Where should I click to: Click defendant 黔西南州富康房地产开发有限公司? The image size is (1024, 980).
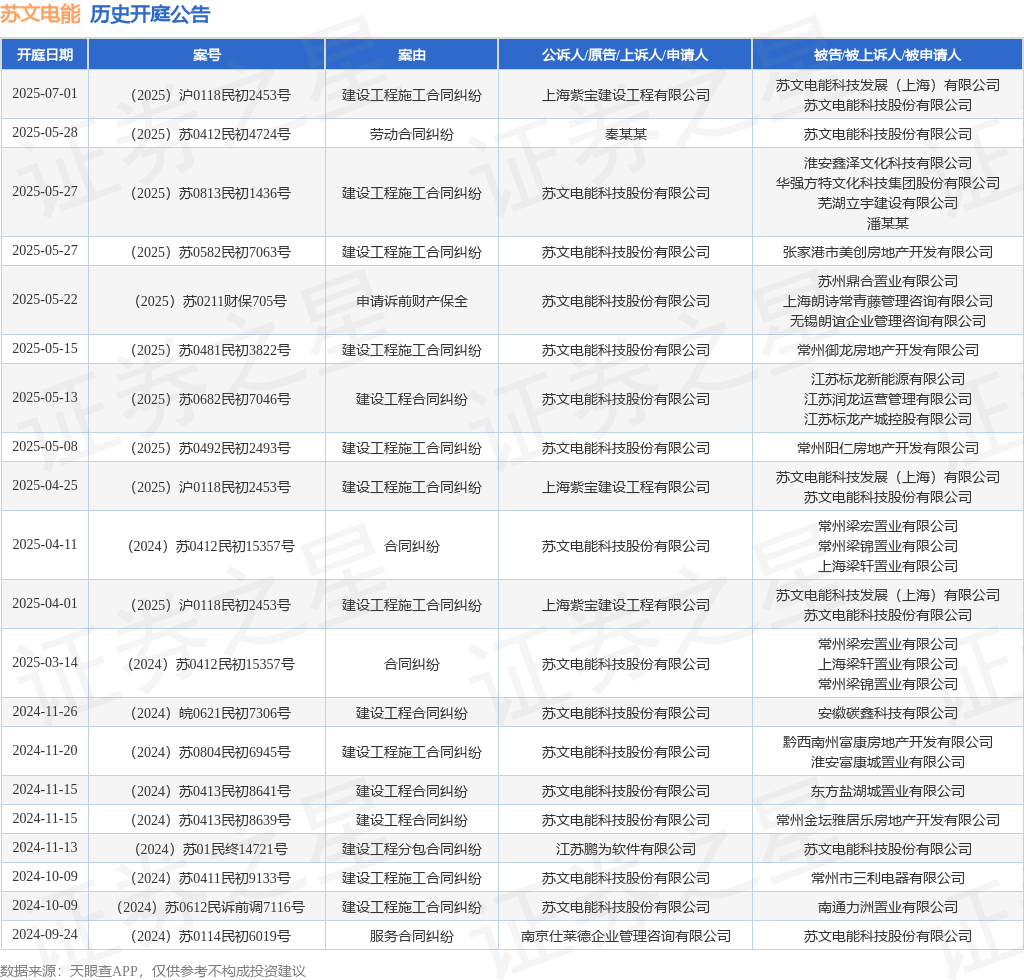(888, 742)
